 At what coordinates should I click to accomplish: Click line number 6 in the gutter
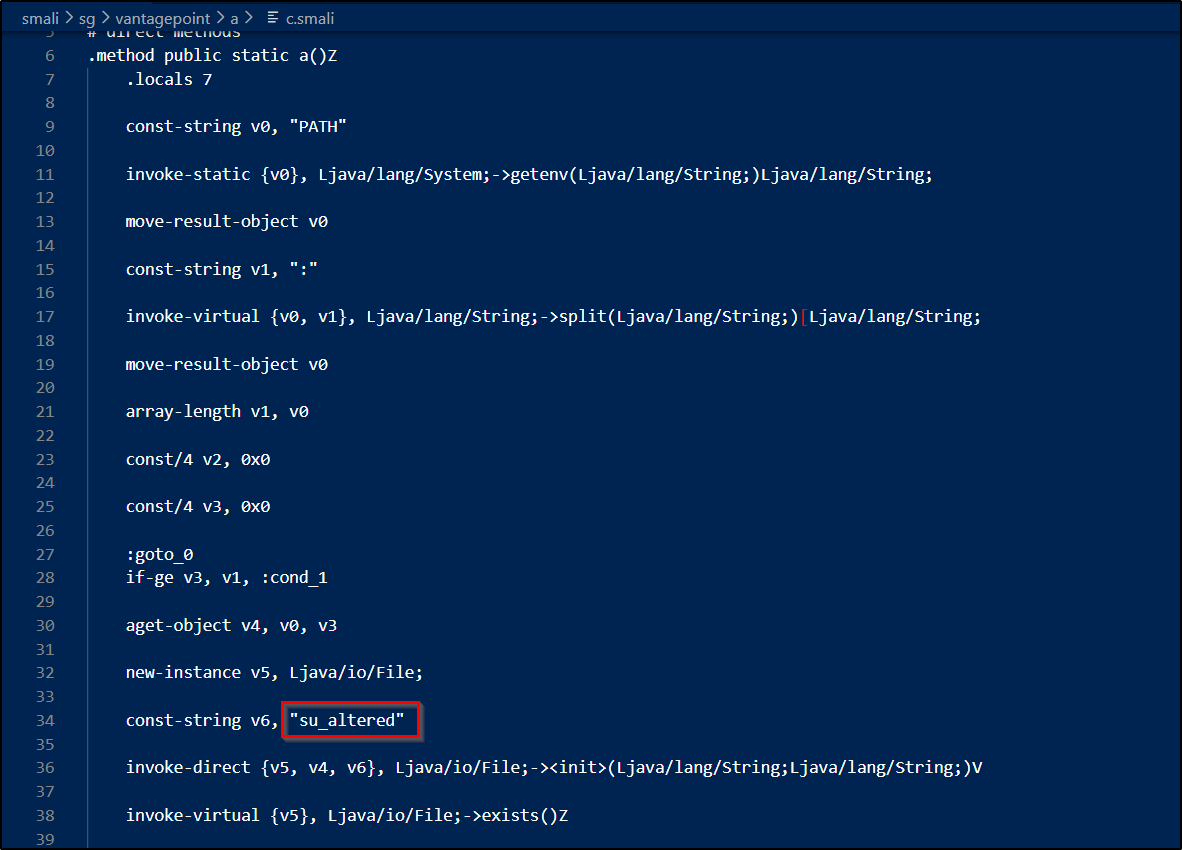pyautogui.click(x=50, y=56)
